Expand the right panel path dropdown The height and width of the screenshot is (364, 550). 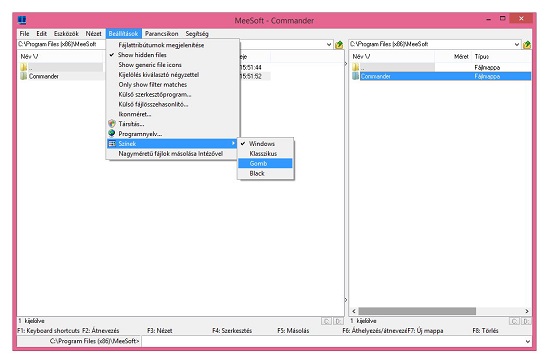(517, 45)
